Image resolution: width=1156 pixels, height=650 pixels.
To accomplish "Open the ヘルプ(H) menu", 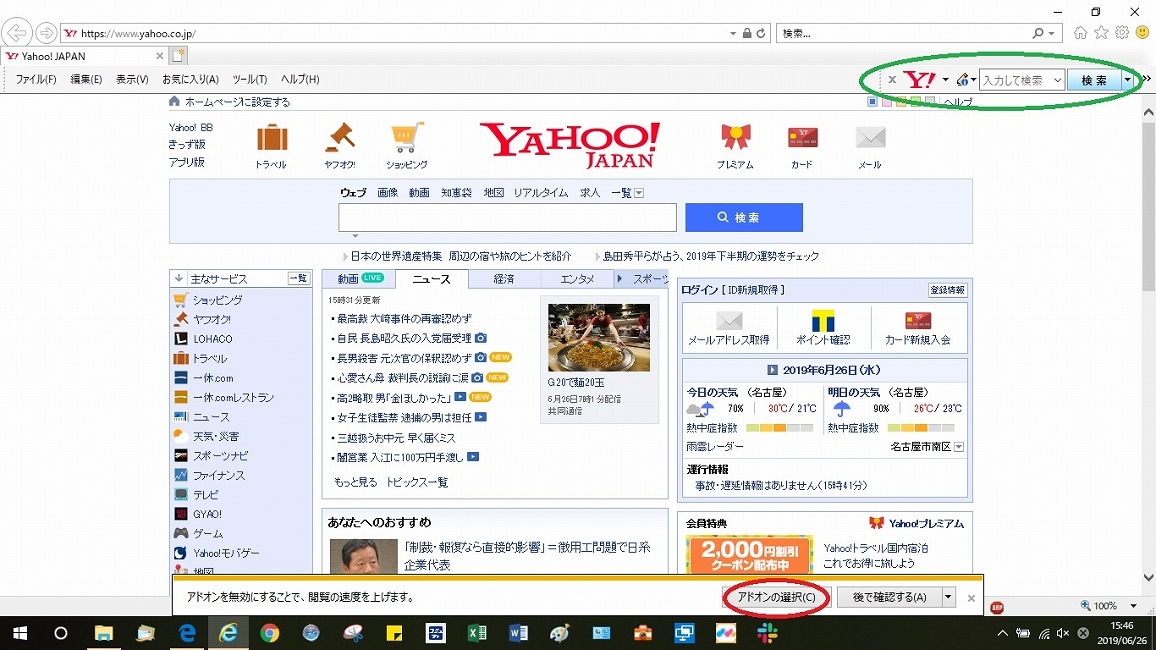I will point(300,79).
